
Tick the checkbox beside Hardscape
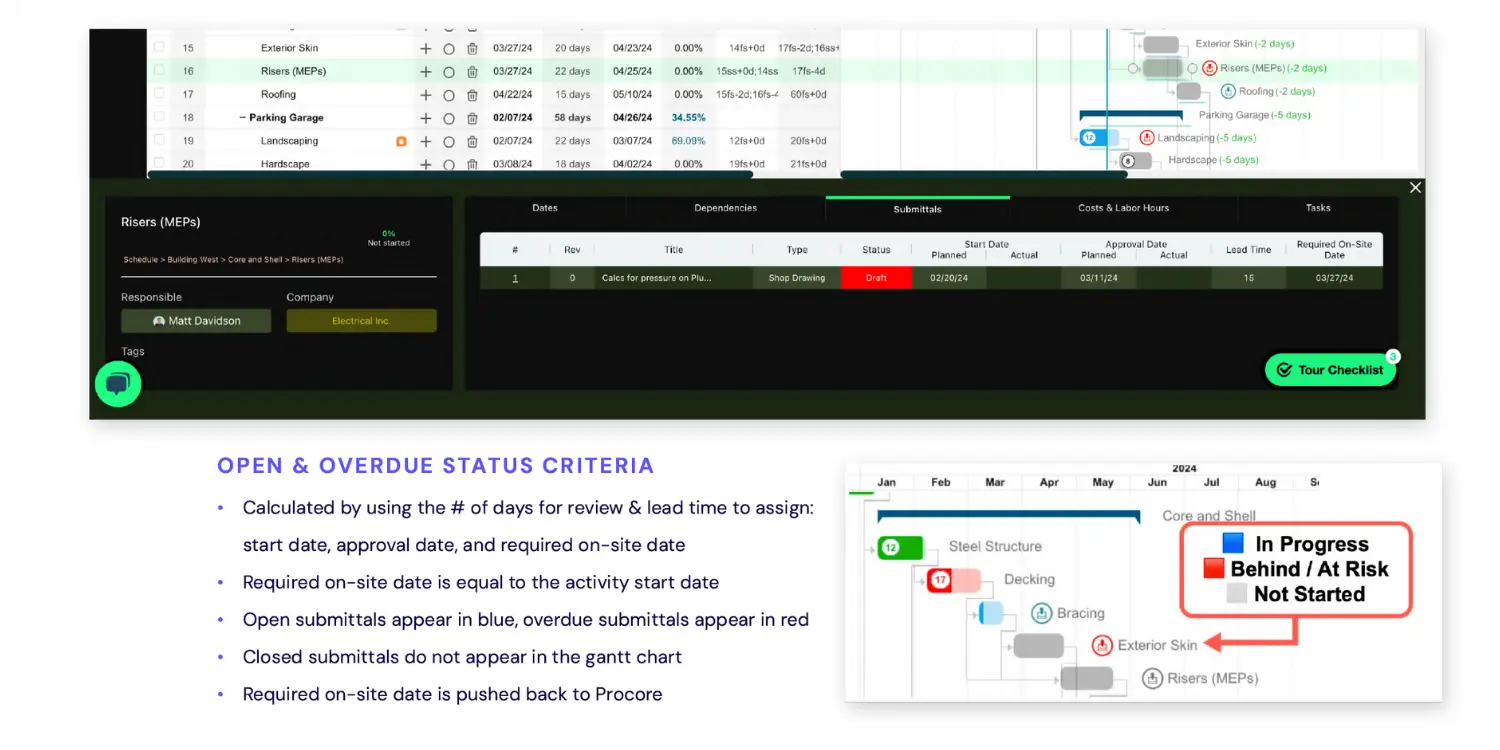[x=158, y=163]
